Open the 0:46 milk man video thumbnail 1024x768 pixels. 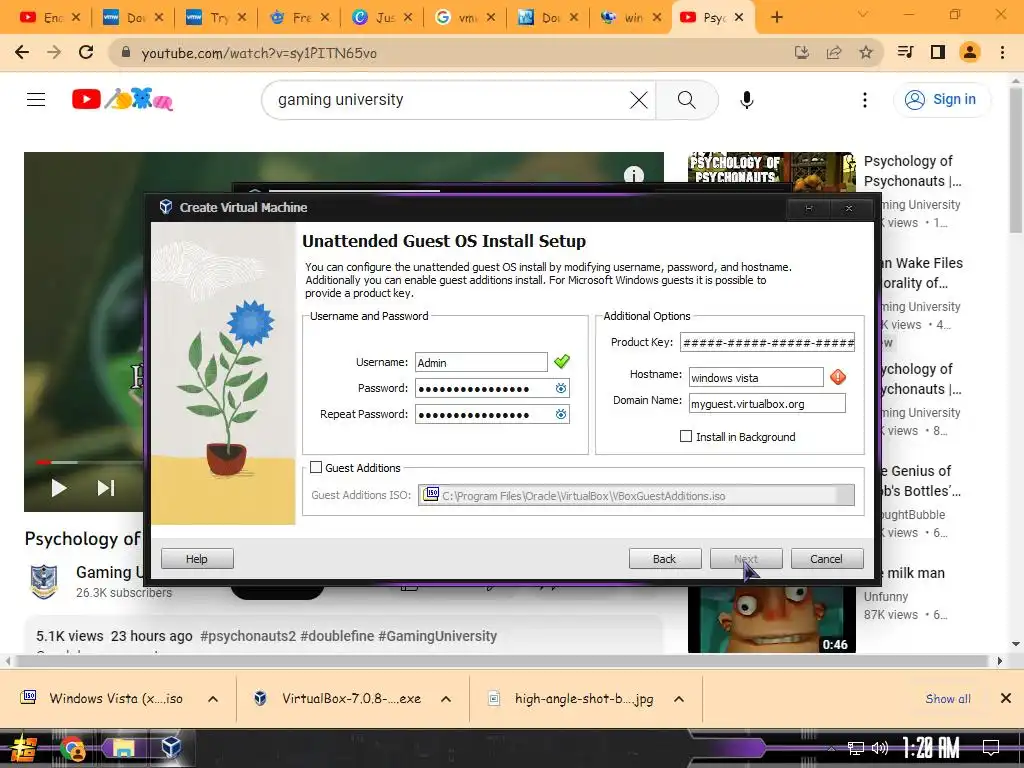[771, 619]
